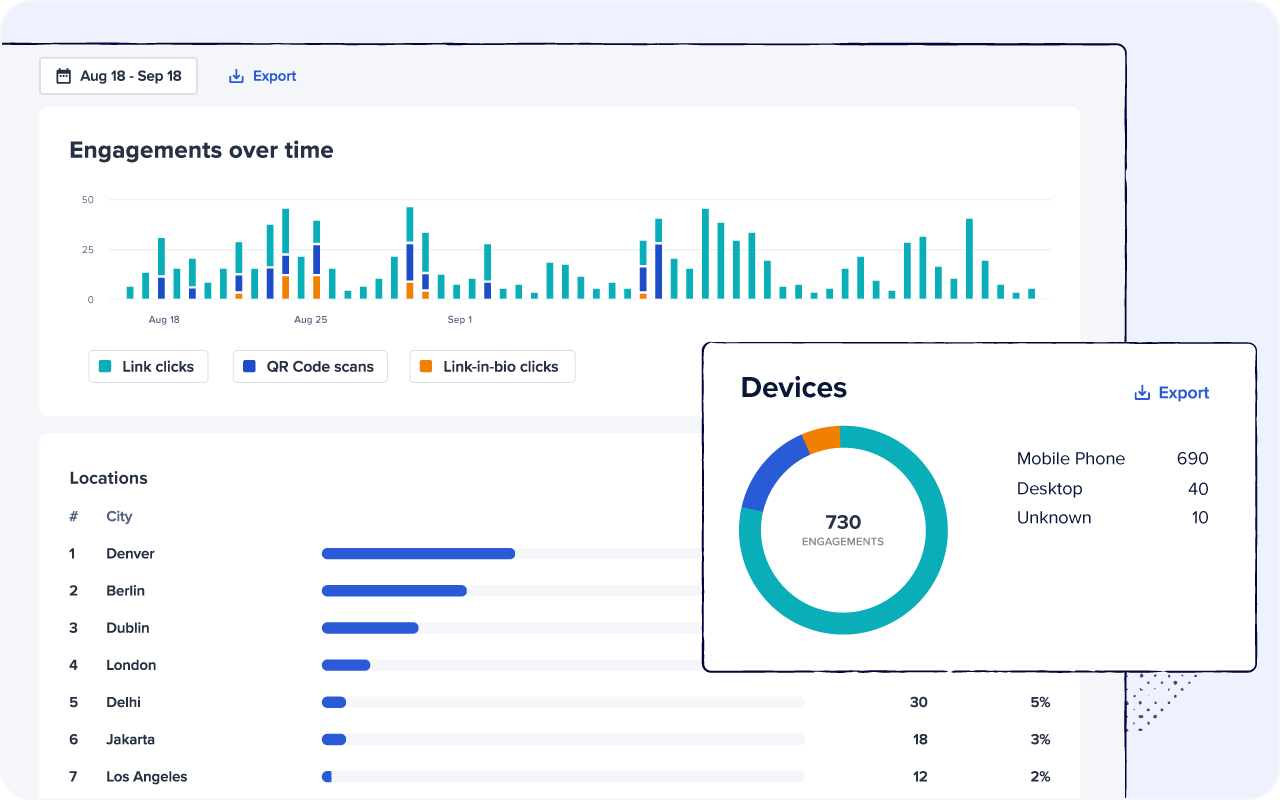Select the Los Angeles location row
1280x800 pixels.
(x=146, y=777)
